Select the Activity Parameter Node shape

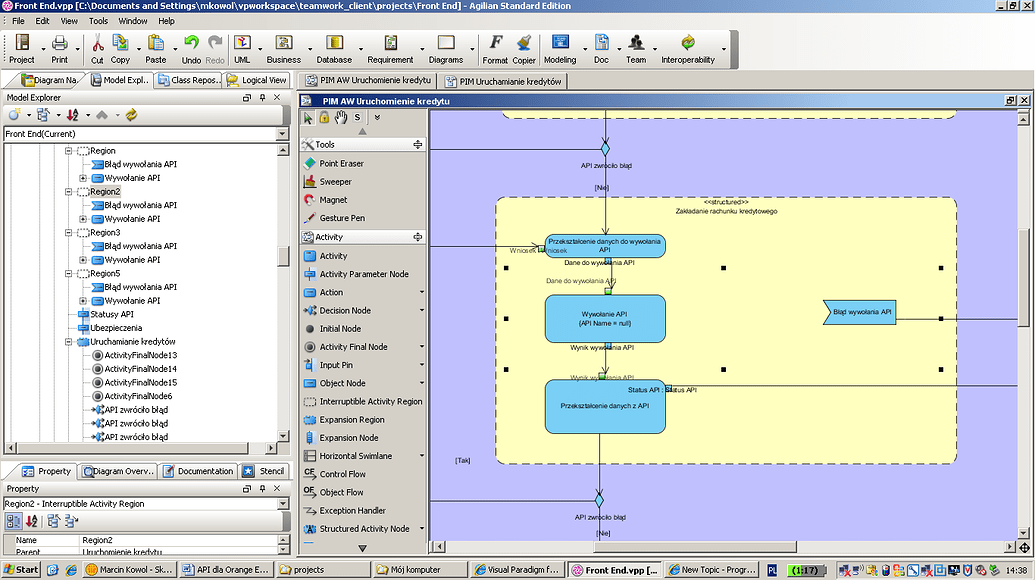(356, 274)
